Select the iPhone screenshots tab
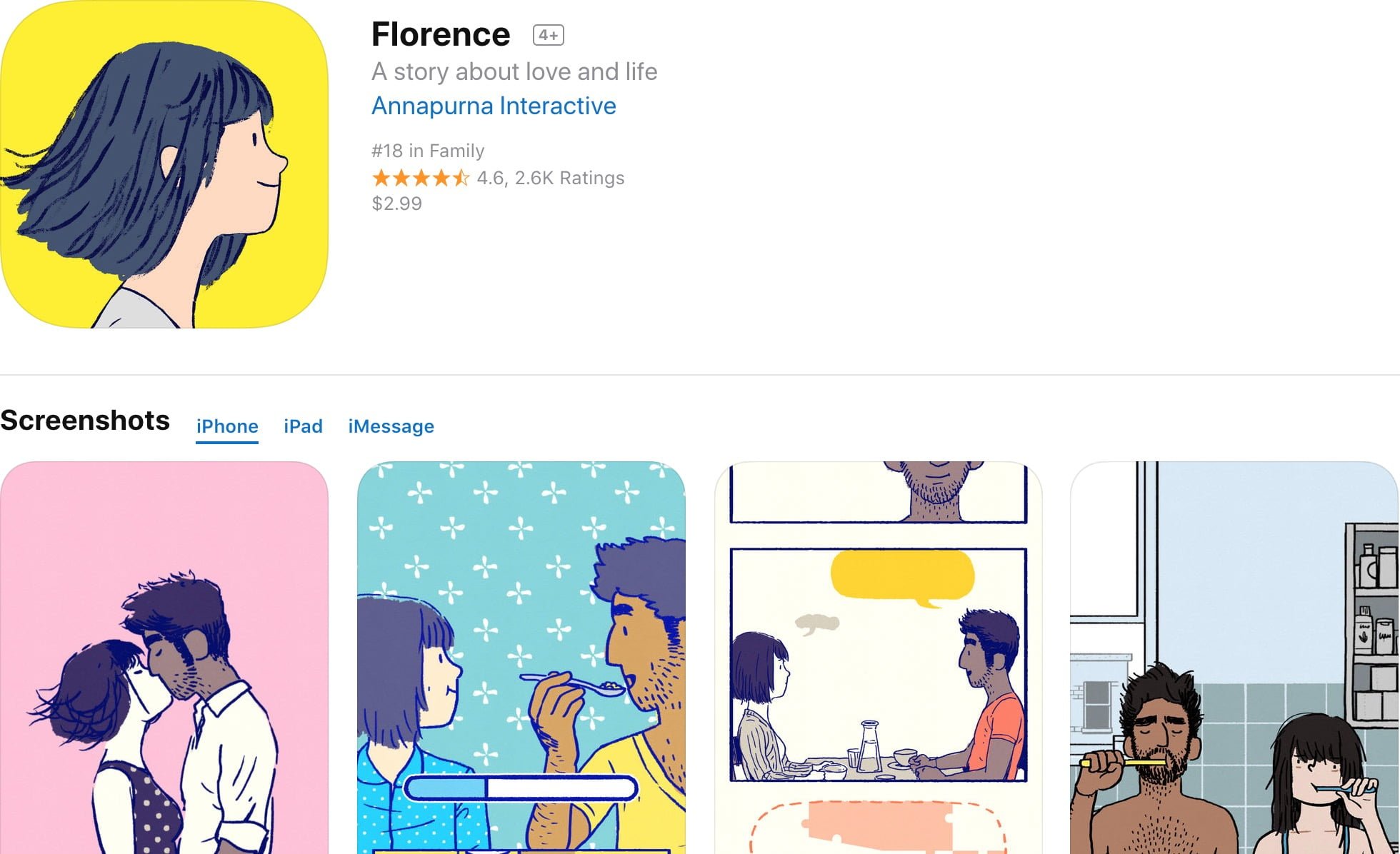Screen dimensions: 1400x854 coord(227,426)
